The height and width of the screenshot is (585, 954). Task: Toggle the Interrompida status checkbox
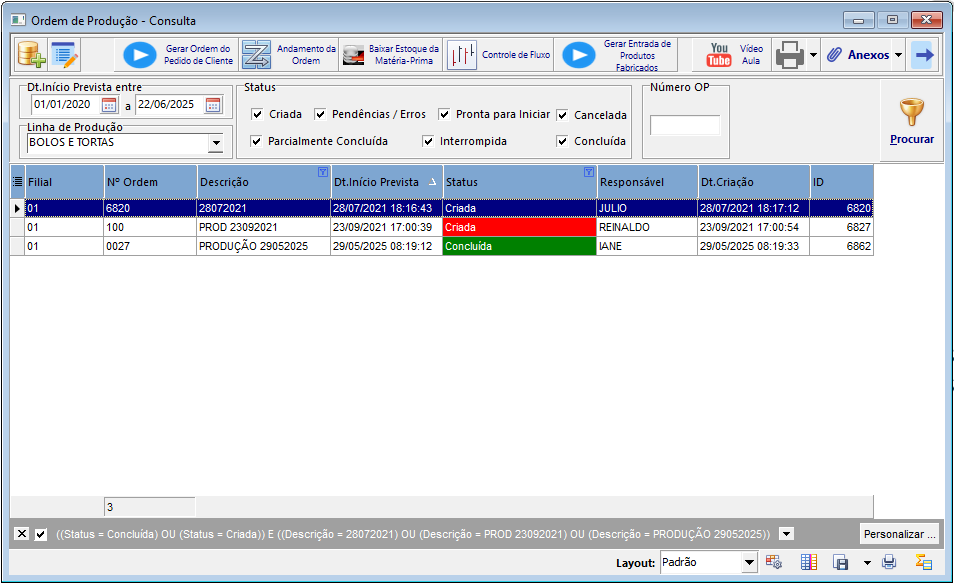(x=428, y=142)
